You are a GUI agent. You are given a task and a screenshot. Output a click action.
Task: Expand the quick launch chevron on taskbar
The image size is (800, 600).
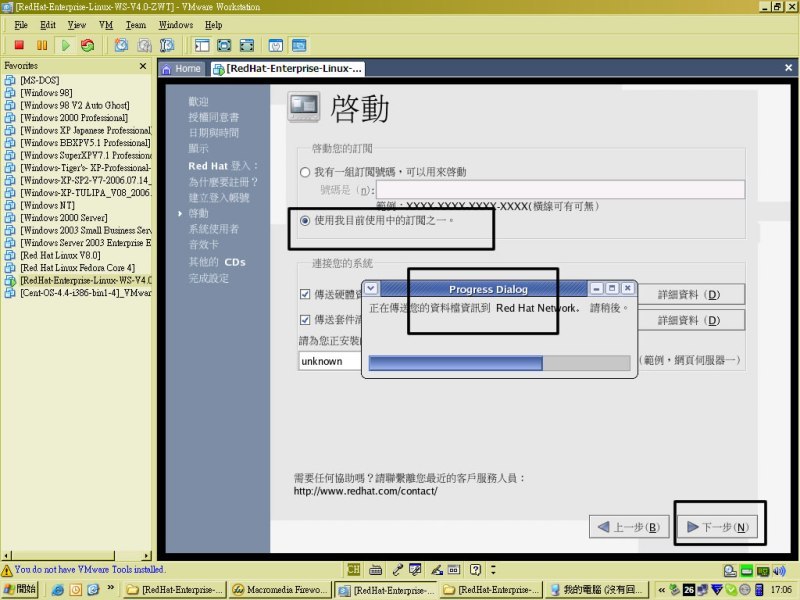(110, 588)
